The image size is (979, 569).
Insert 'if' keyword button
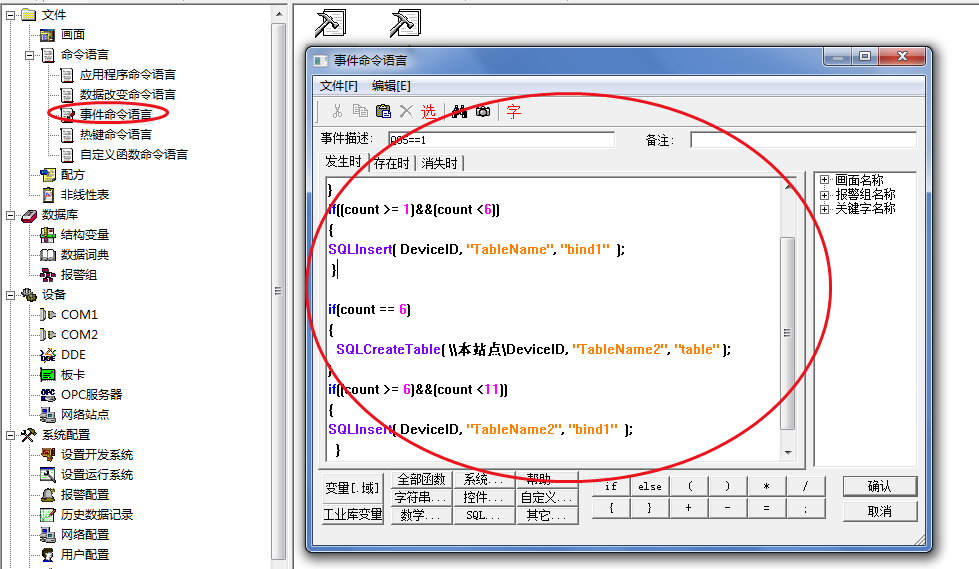[x=611, y=486]
